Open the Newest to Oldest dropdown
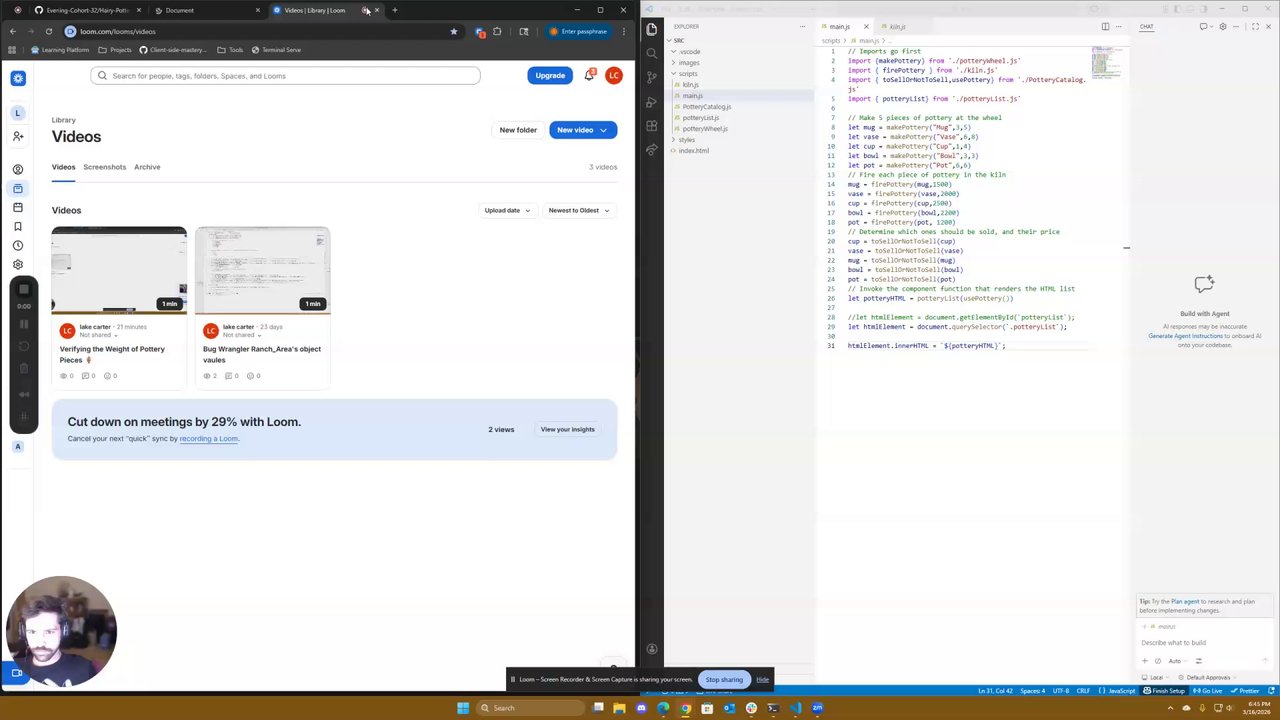 point(579,210)
